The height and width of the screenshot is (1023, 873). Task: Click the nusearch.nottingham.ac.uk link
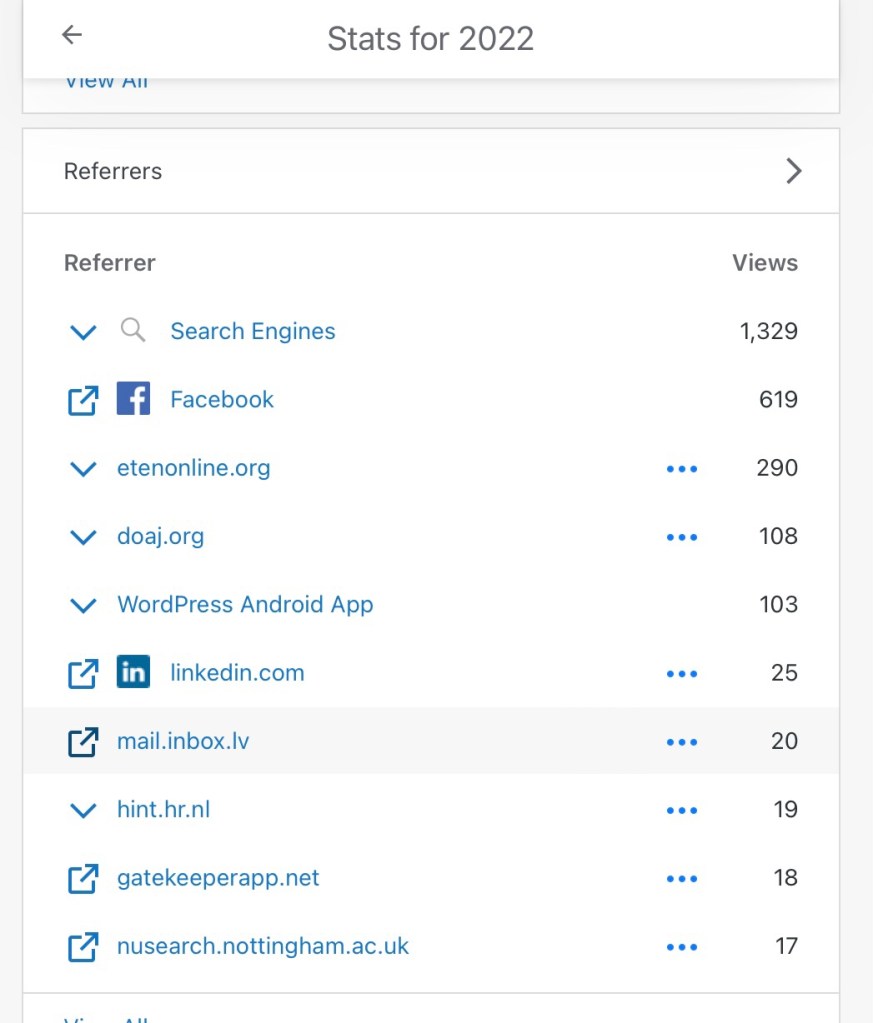click(x=263, y=946)
